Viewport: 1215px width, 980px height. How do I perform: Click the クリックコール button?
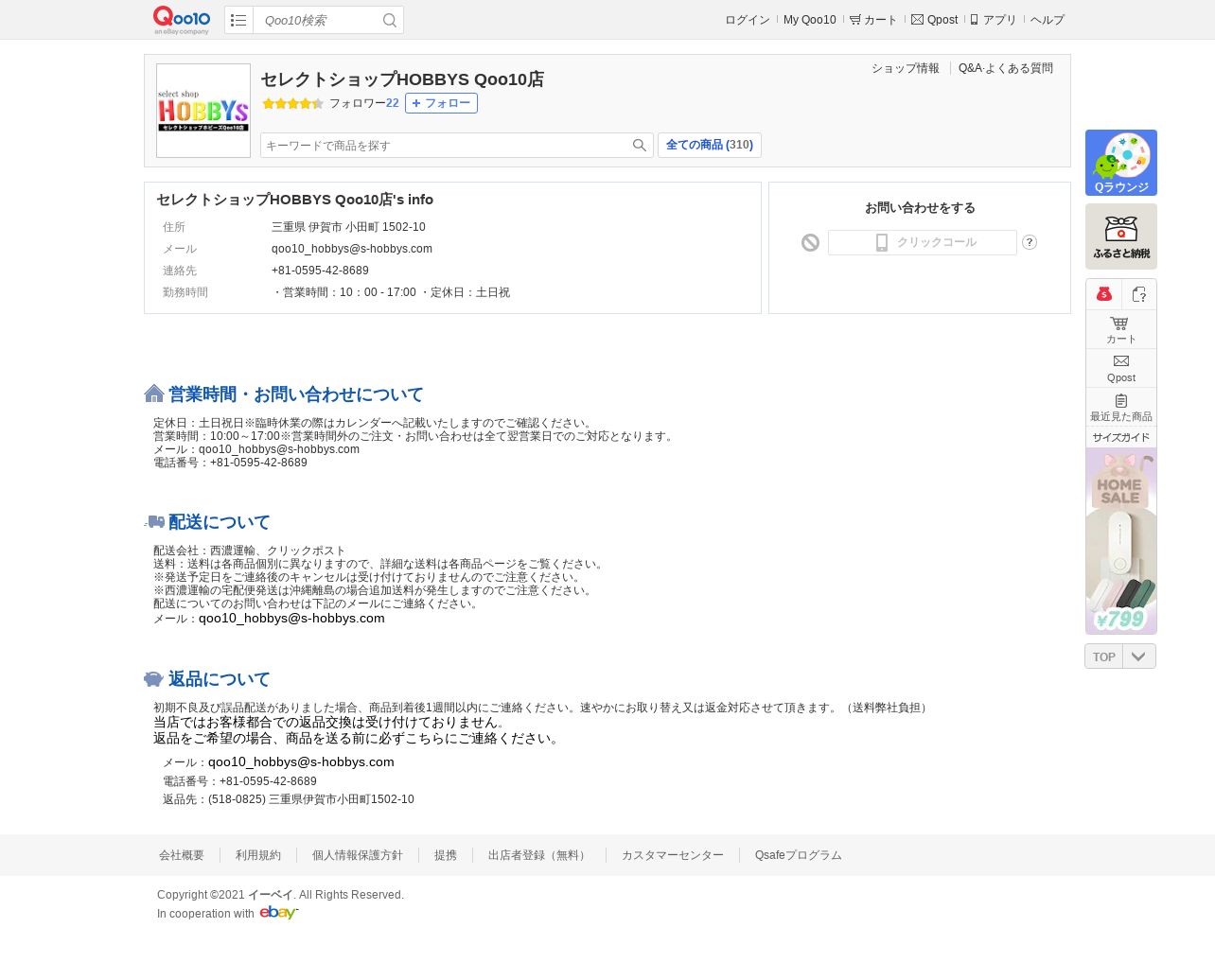pyautogui.click(x=923, y=243)
